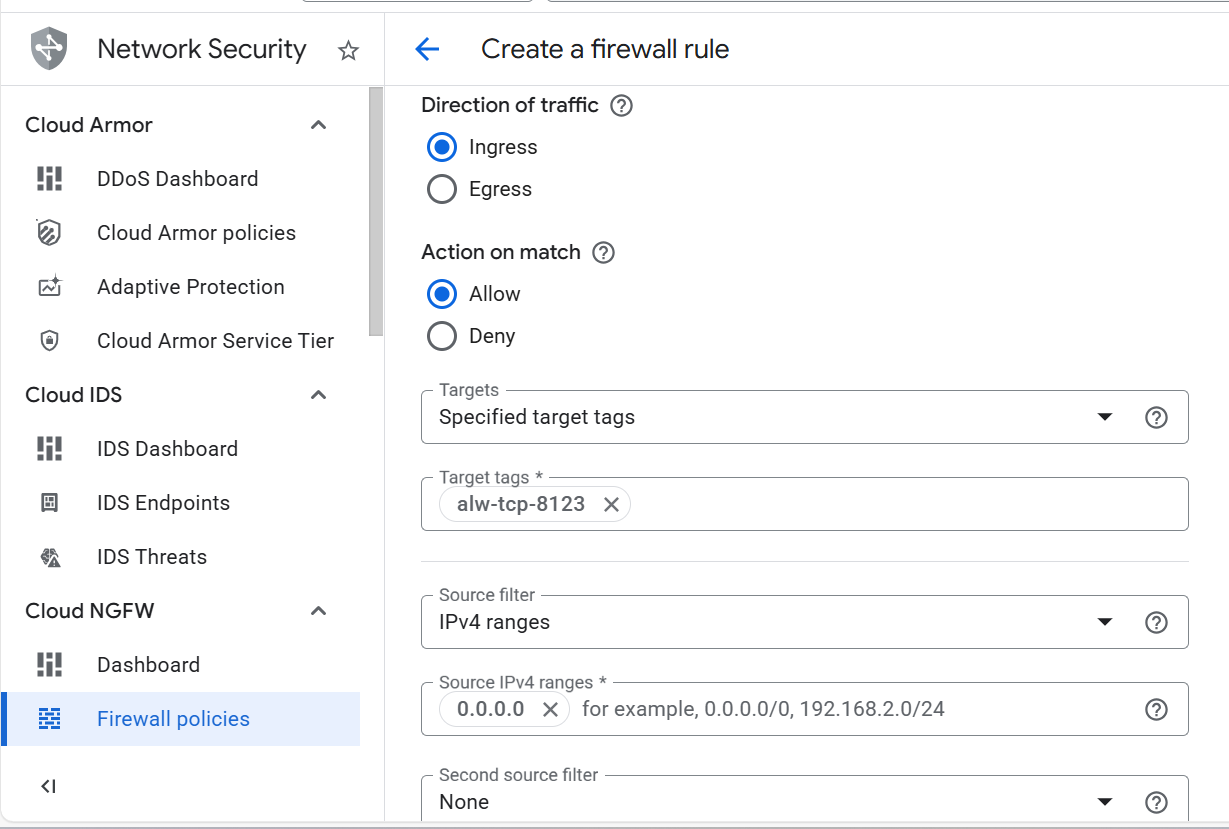The image size is (1229, 829).
Task: Remove the alw-tcp-8123 target tag
Action: pyautogui.click(x=611, y=504)
